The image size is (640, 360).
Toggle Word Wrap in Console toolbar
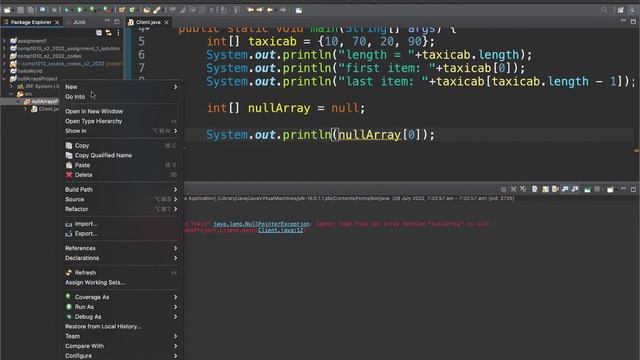click(555, 189)
